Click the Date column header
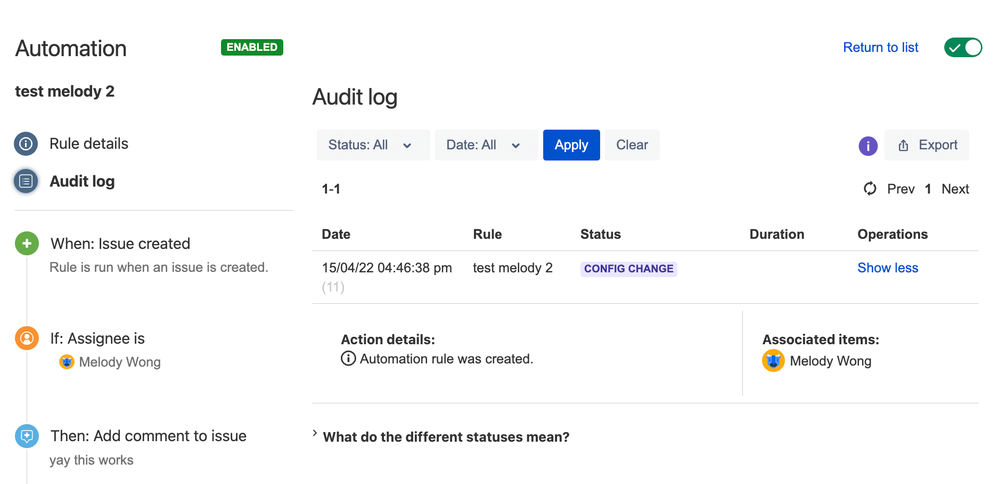999x484 pixels. click(336, 234)
